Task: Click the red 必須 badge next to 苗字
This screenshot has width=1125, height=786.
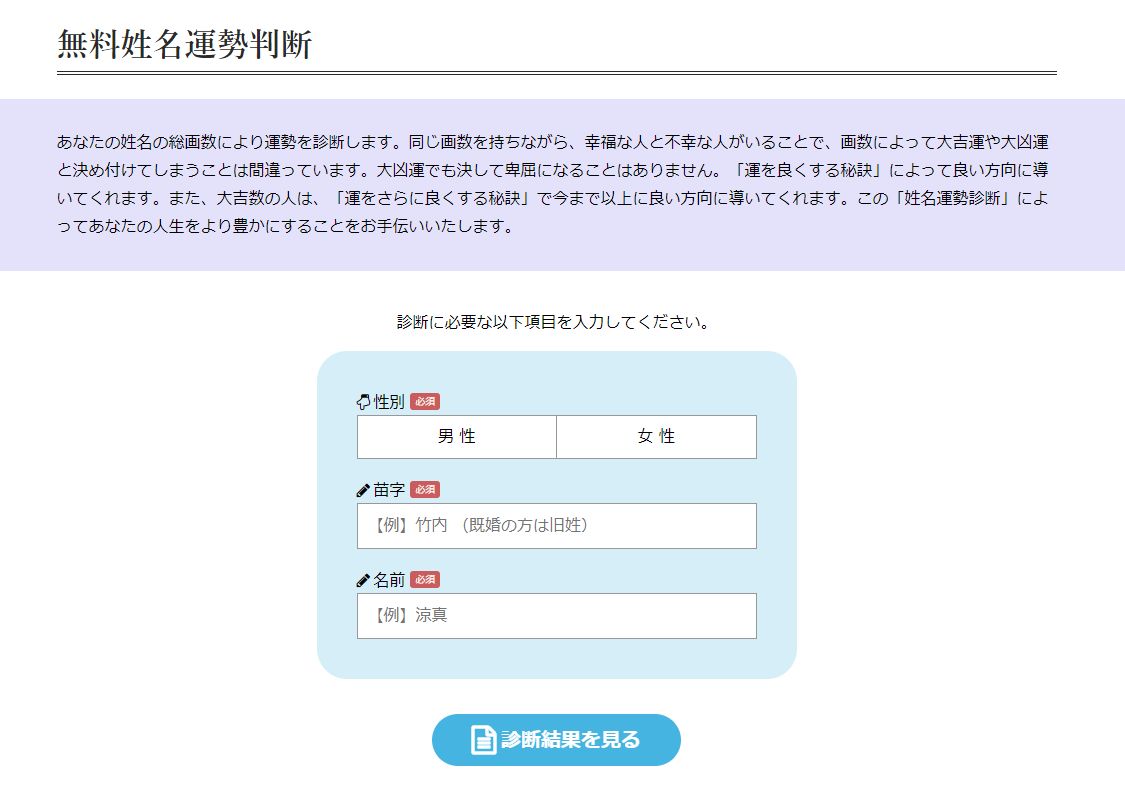Action: (425, 490)
